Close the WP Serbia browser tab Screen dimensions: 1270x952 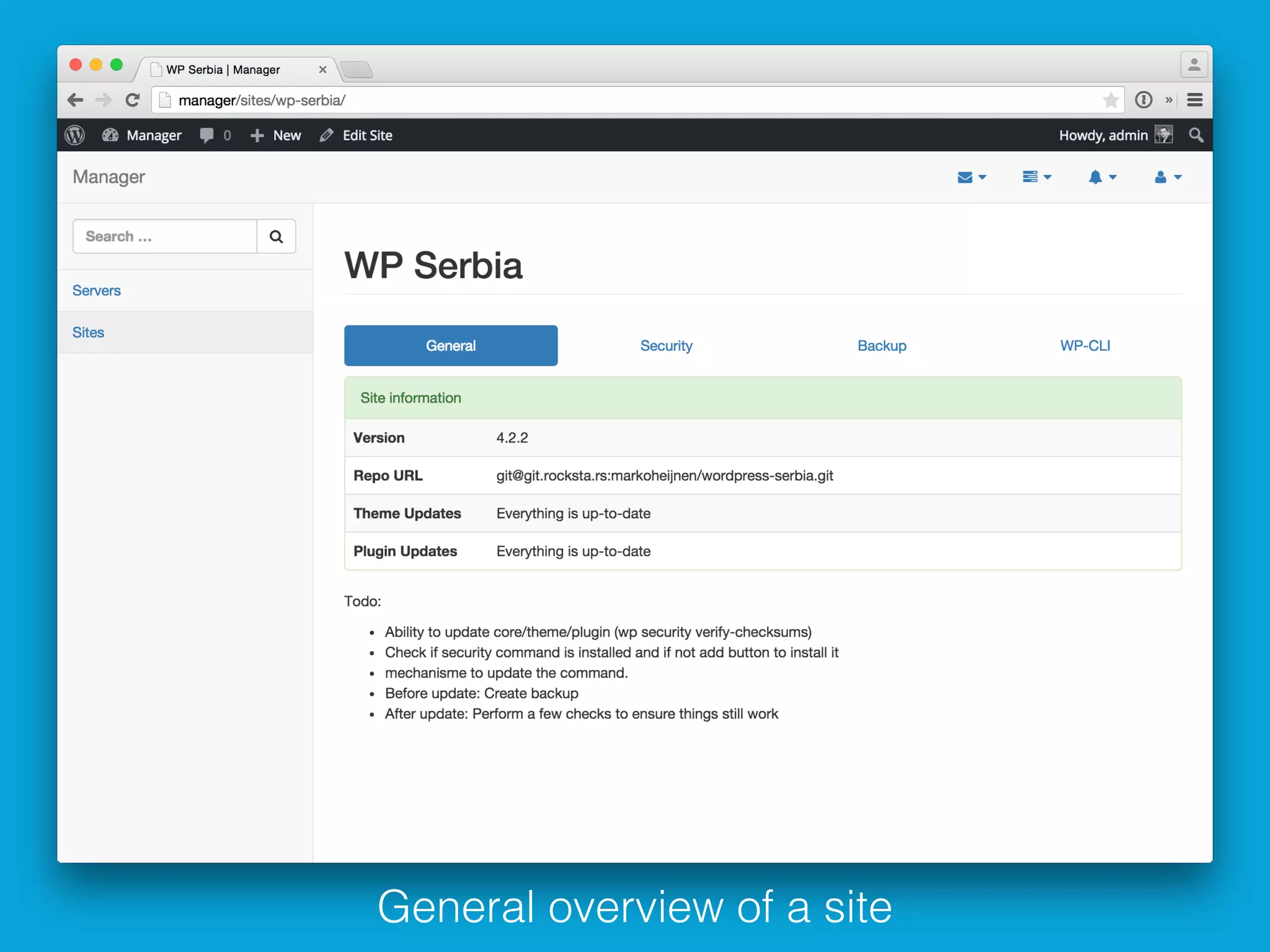click(322, 69)
